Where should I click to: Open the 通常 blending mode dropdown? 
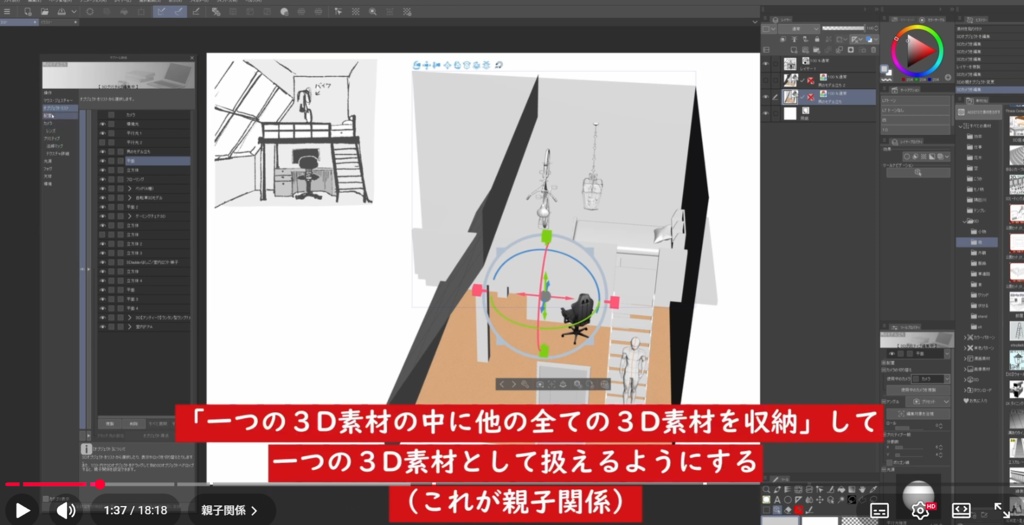pyautogui.click(x=798, y=29)
